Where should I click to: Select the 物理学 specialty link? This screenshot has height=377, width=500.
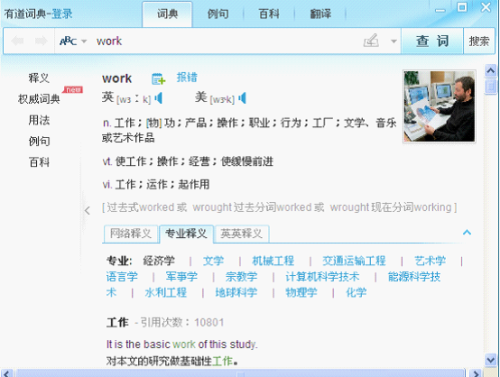(301, 293)
